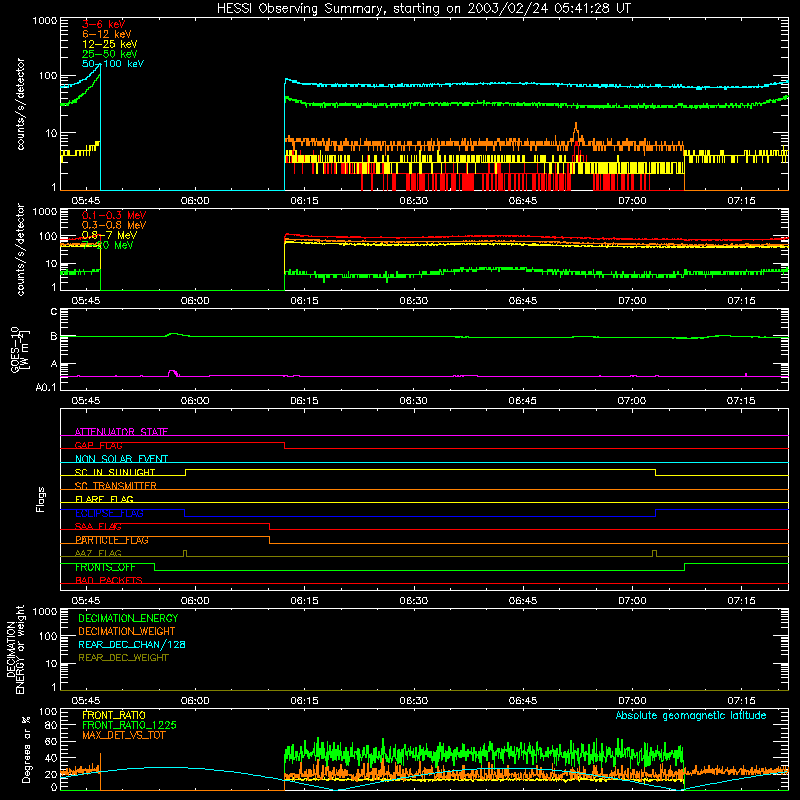Viewport: 800px width, 800px height.
Task: Click the GOES-10 [W m-2] axis label
Action: (20, 349)
